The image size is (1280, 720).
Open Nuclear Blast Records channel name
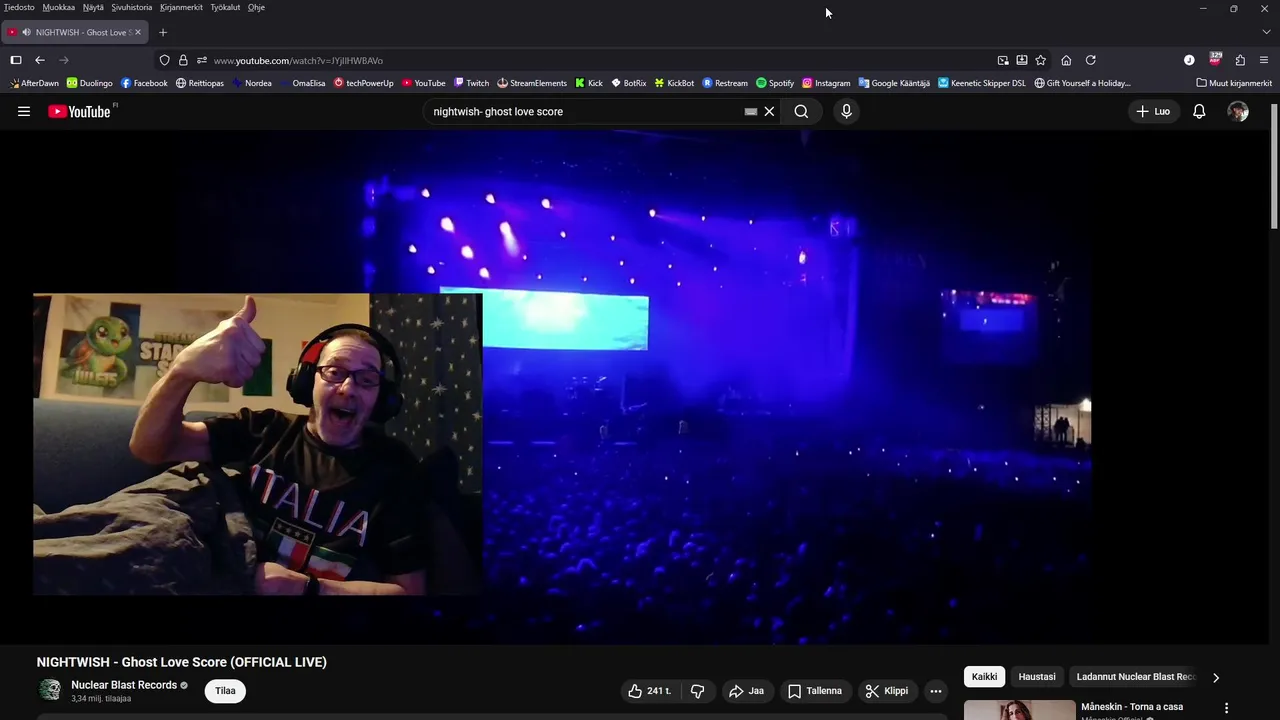[x=124, y=685]
